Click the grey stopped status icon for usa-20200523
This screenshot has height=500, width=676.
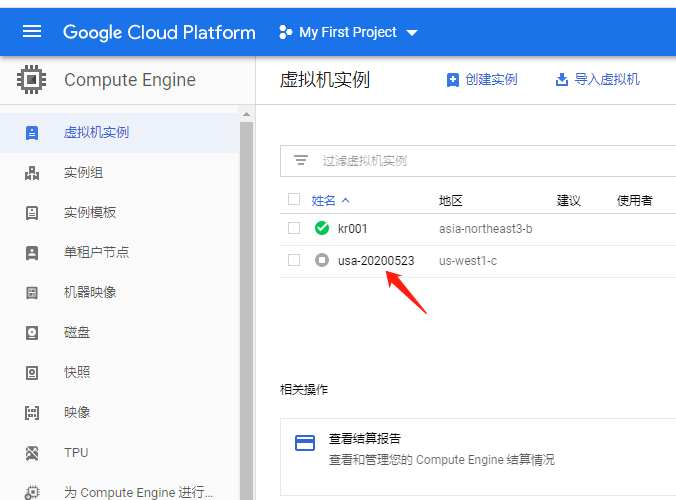coord(322,260)
